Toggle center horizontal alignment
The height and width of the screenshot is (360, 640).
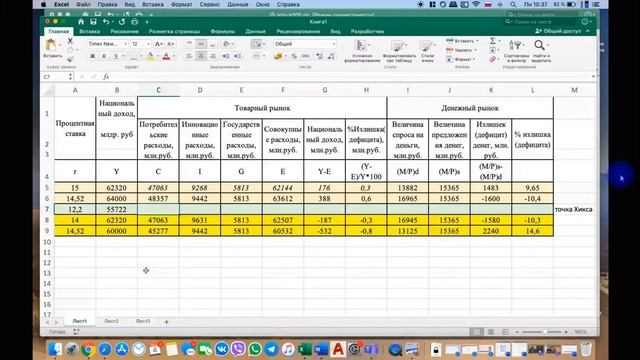pos(201,56)
